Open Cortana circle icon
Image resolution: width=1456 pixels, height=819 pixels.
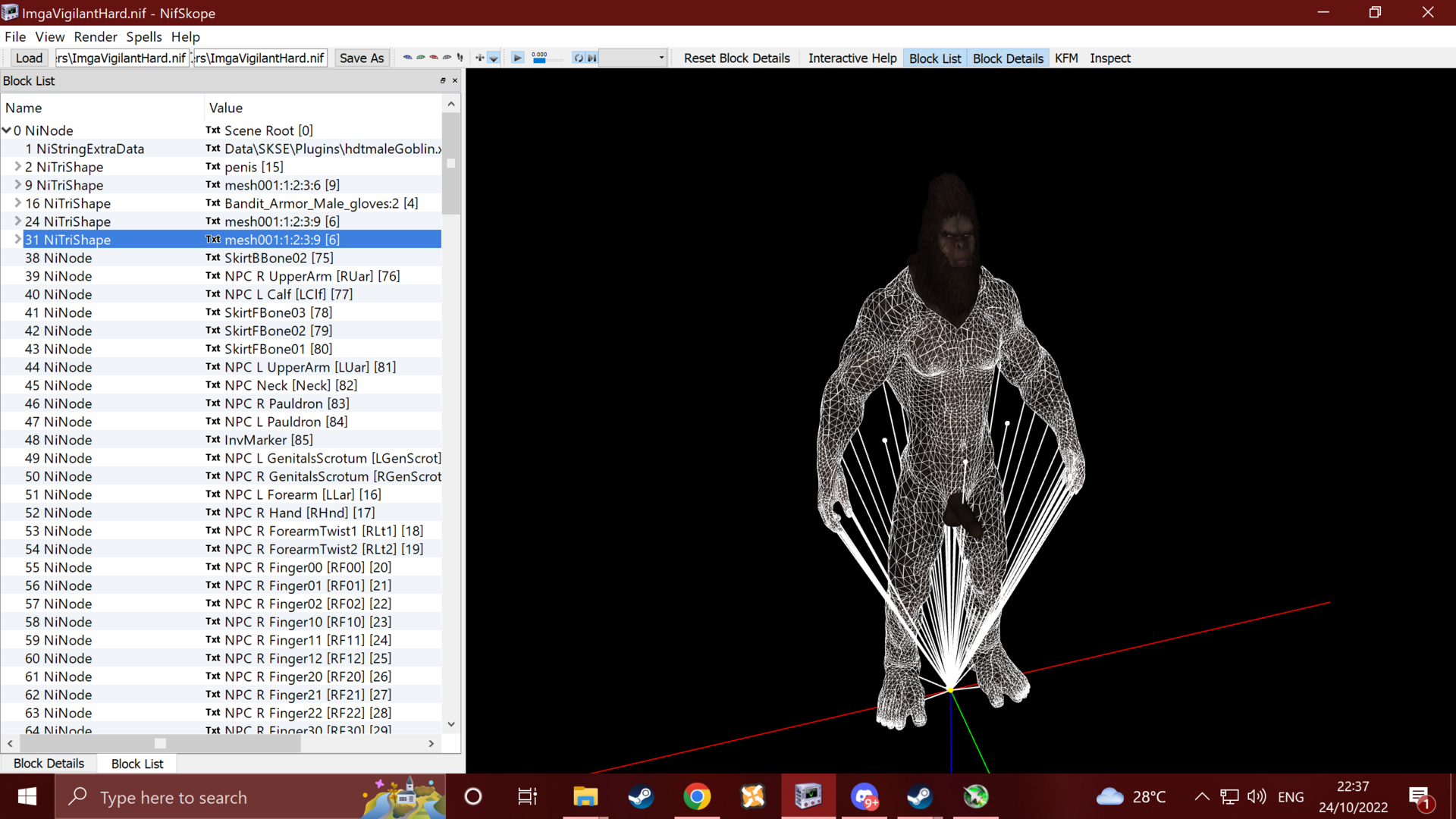coord(473,796)
